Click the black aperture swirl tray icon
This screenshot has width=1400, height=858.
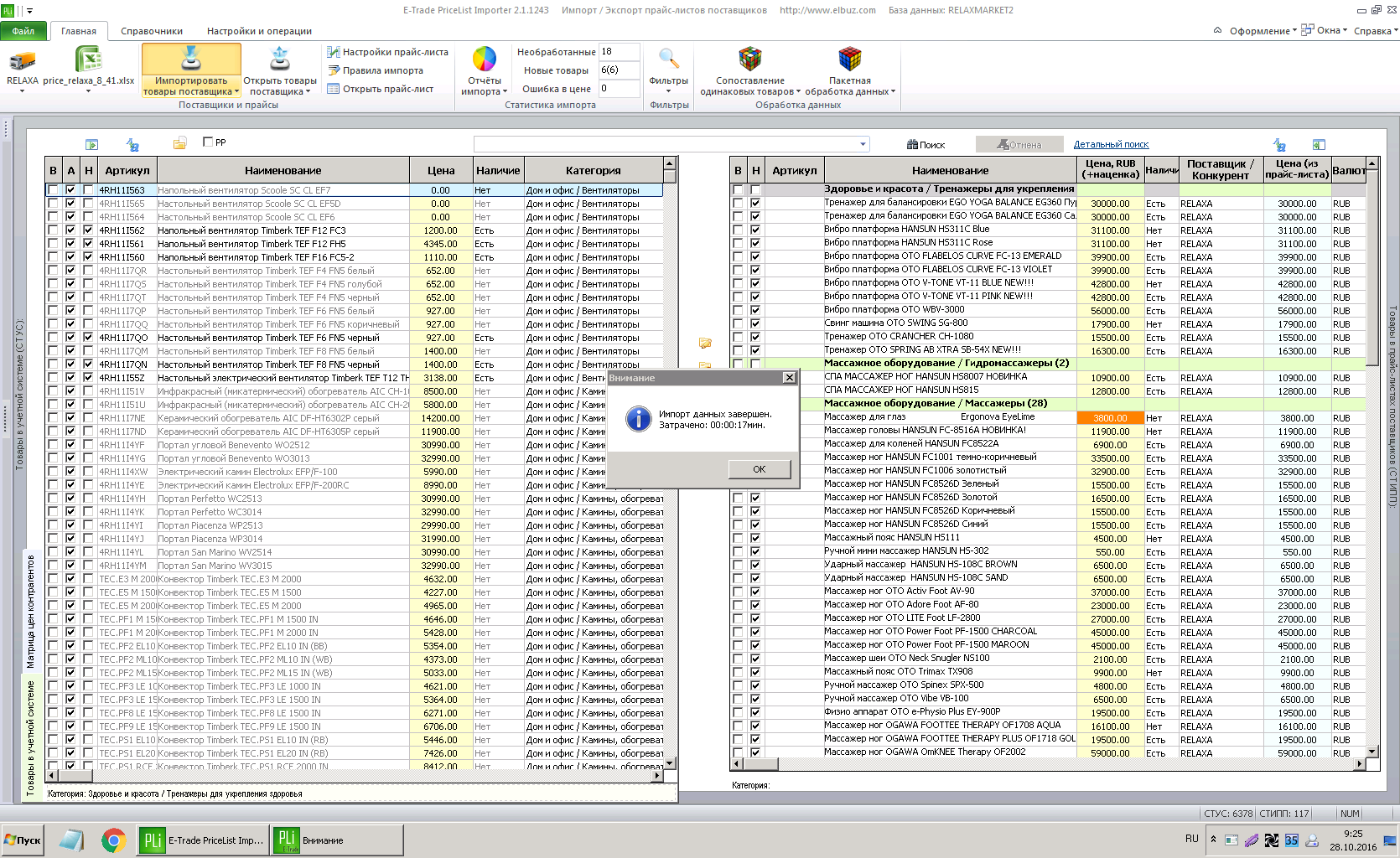(1272, 840)
